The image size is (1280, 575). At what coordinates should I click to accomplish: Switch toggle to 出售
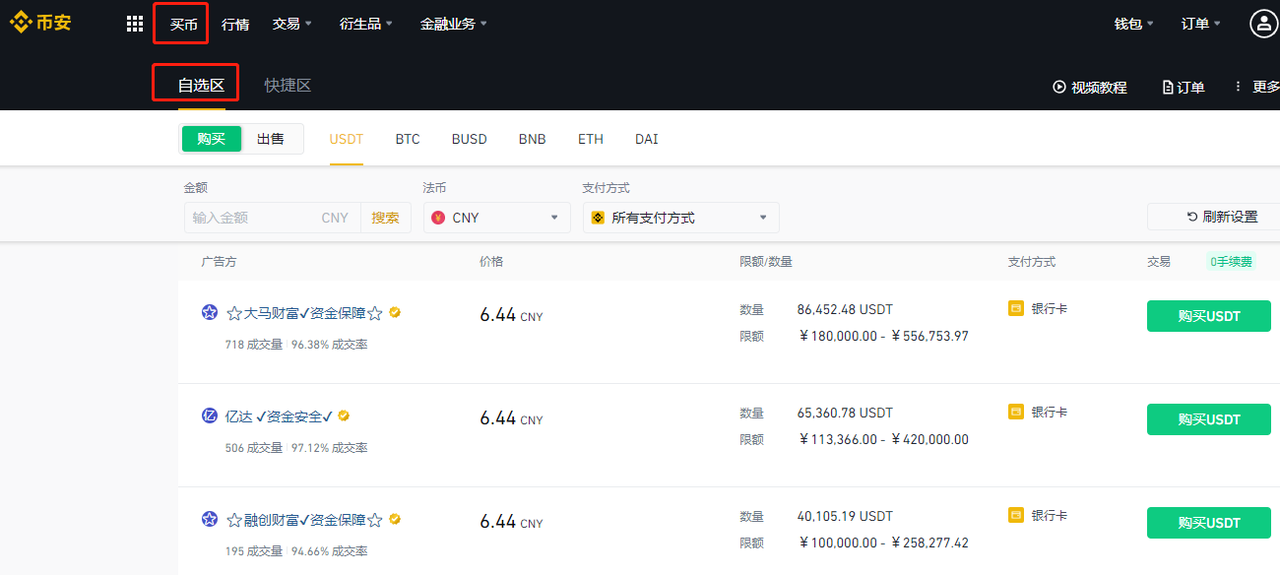point(271,139)
